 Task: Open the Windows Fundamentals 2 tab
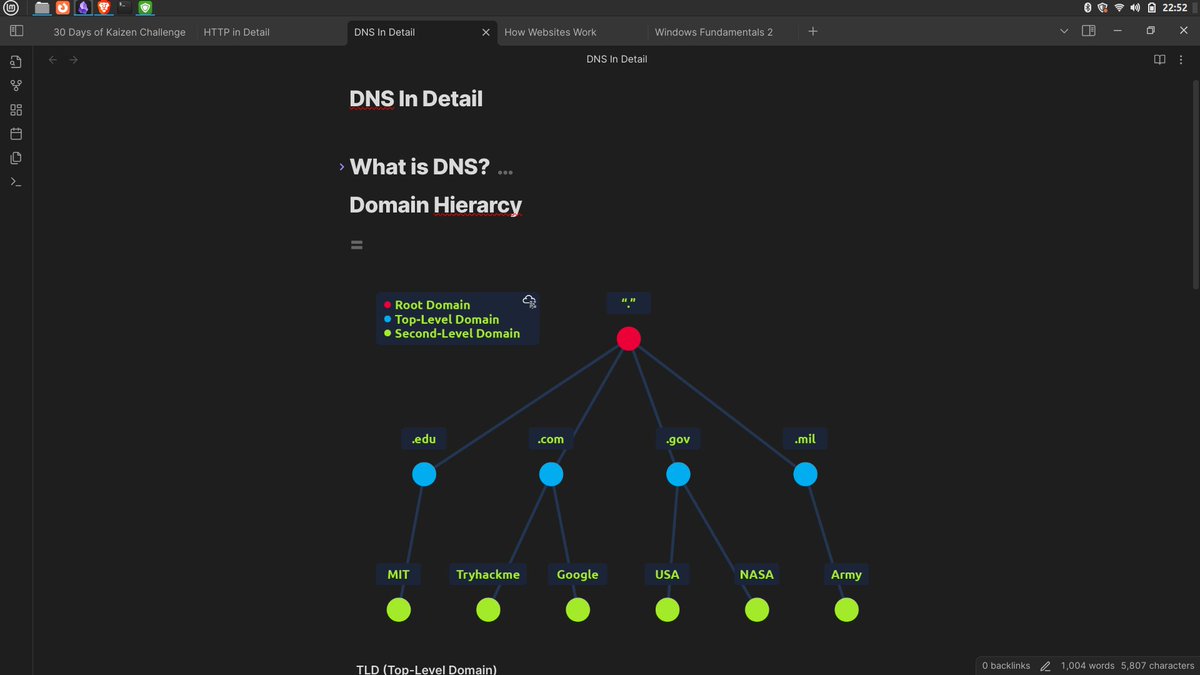714,32
